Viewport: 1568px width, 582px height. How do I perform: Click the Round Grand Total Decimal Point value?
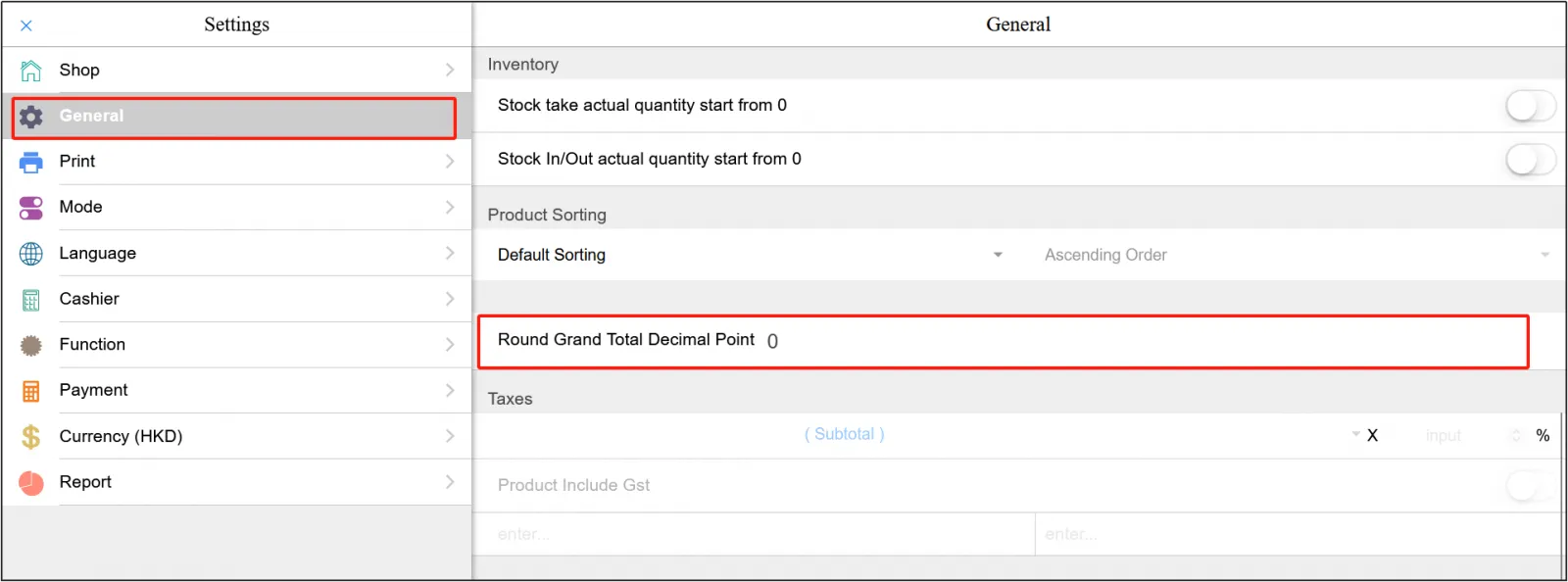tap(773, 341)
